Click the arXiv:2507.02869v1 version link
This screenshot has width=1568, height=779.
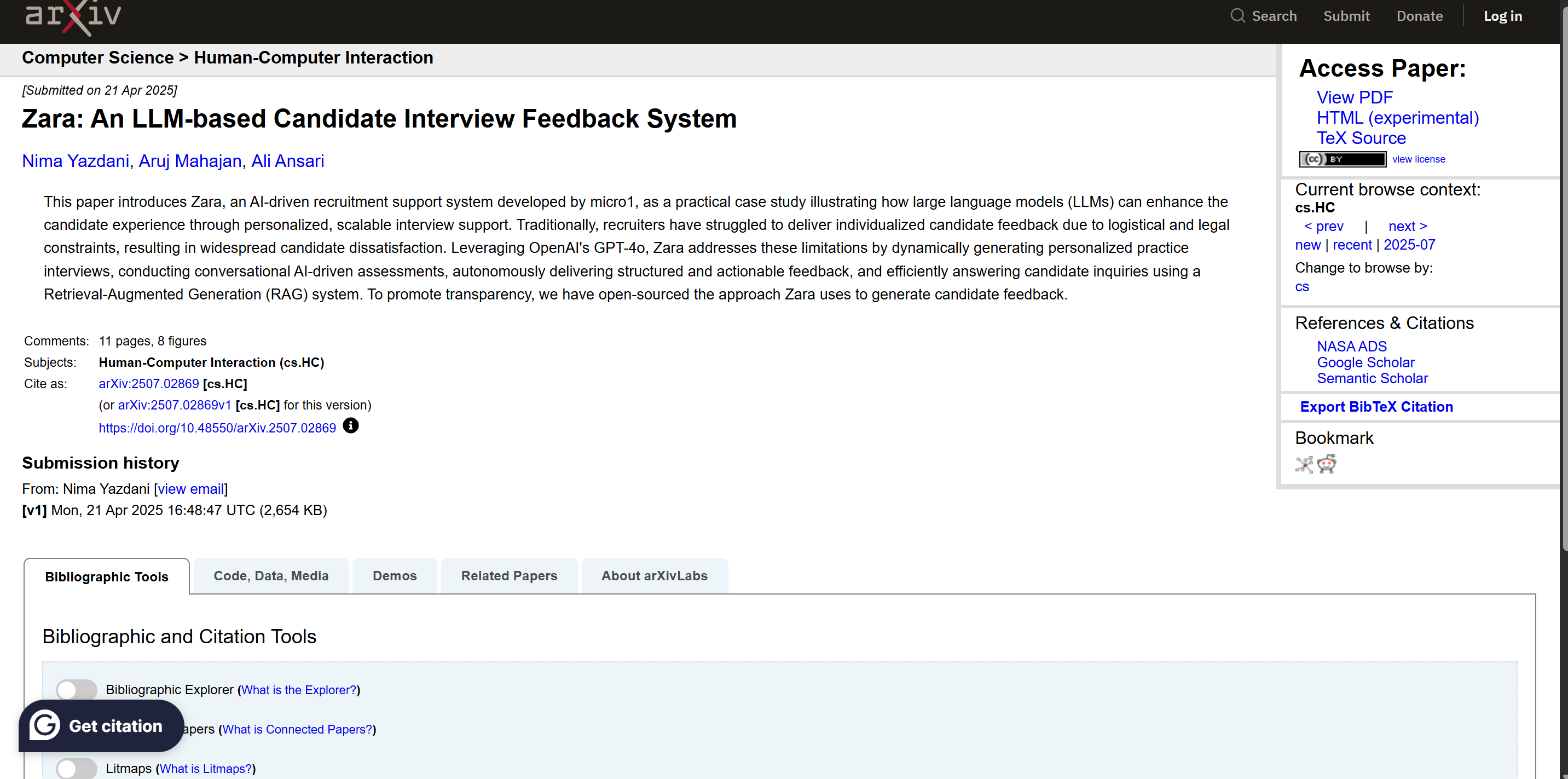[175, 405]
